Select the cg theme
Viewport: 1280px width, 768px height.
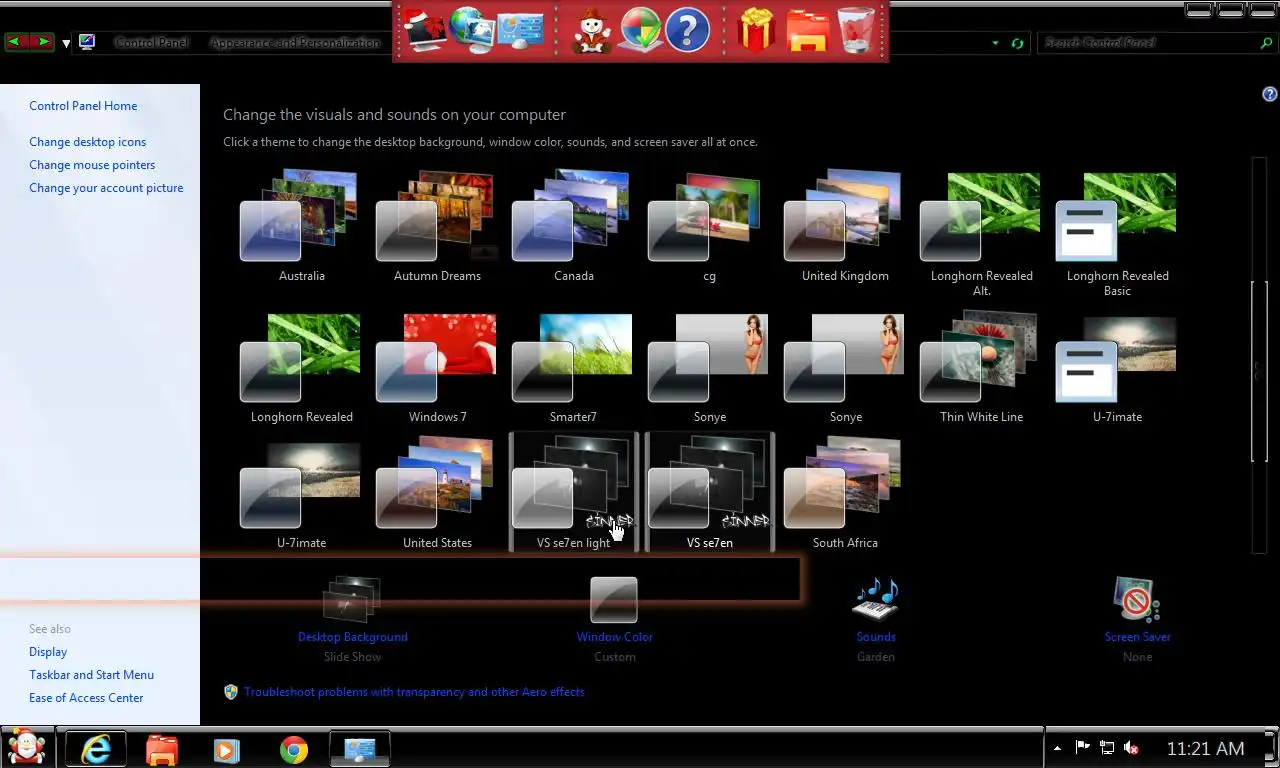(709, 226)
